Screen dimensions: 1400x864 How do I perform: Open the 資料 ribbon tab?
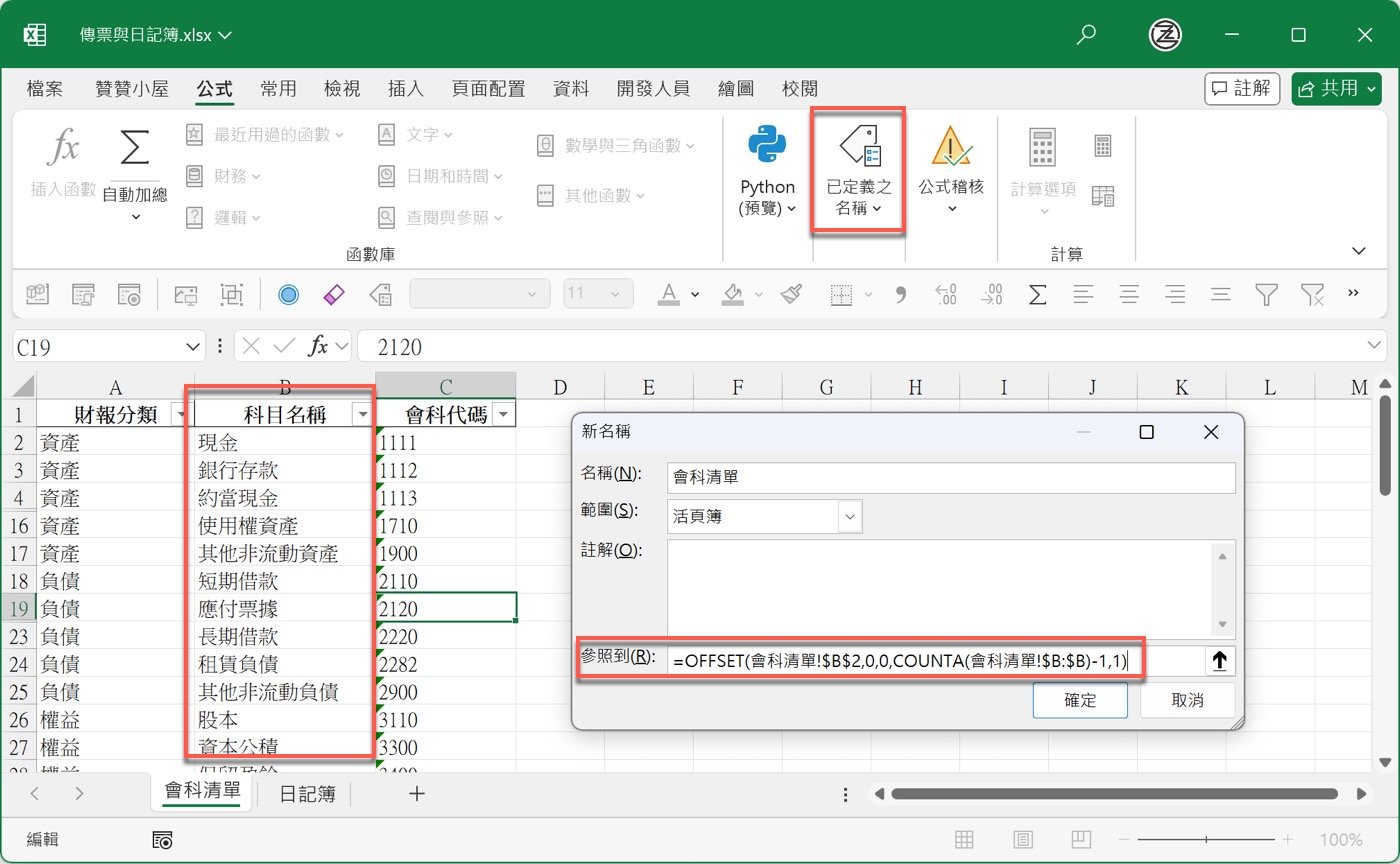[x=570, y=88]
